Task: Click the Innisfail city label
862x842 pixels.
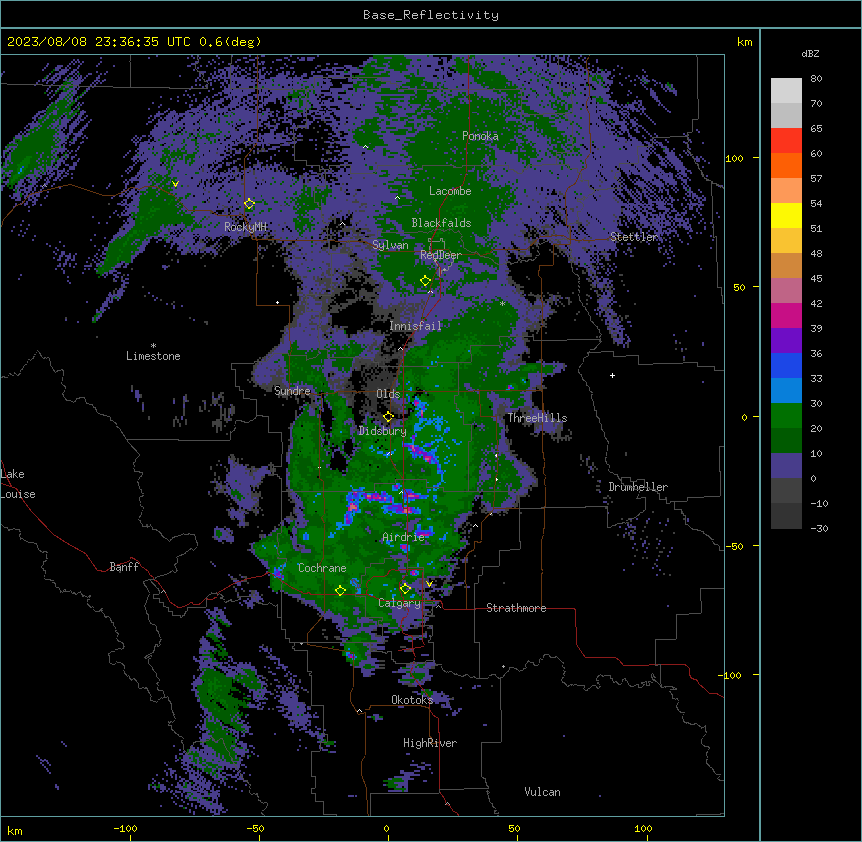Action: [415, 326]
